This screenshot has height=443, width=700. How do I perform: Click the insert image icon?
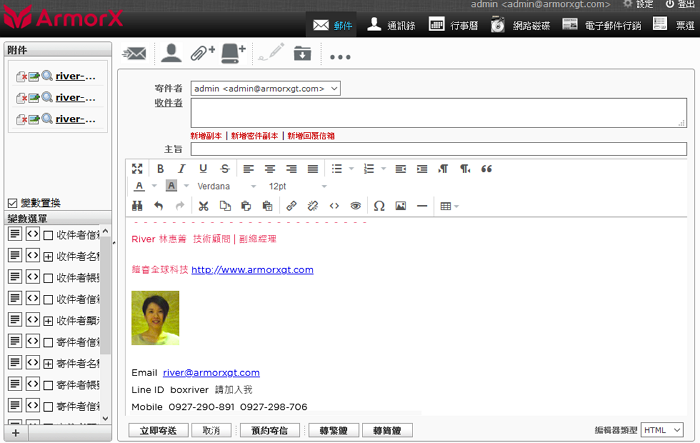pos(401,206)
